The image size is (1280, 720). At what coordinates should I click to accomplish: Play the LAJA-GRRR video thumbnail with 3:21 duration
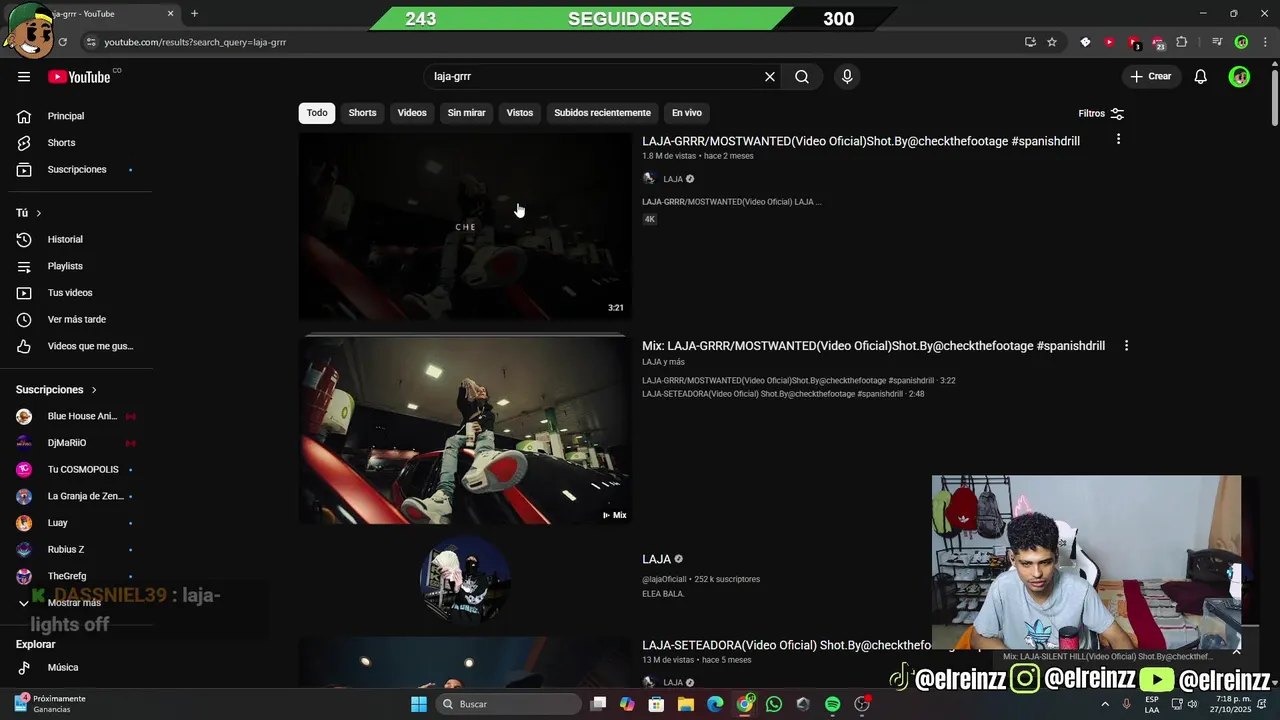[x=465, y=226]
